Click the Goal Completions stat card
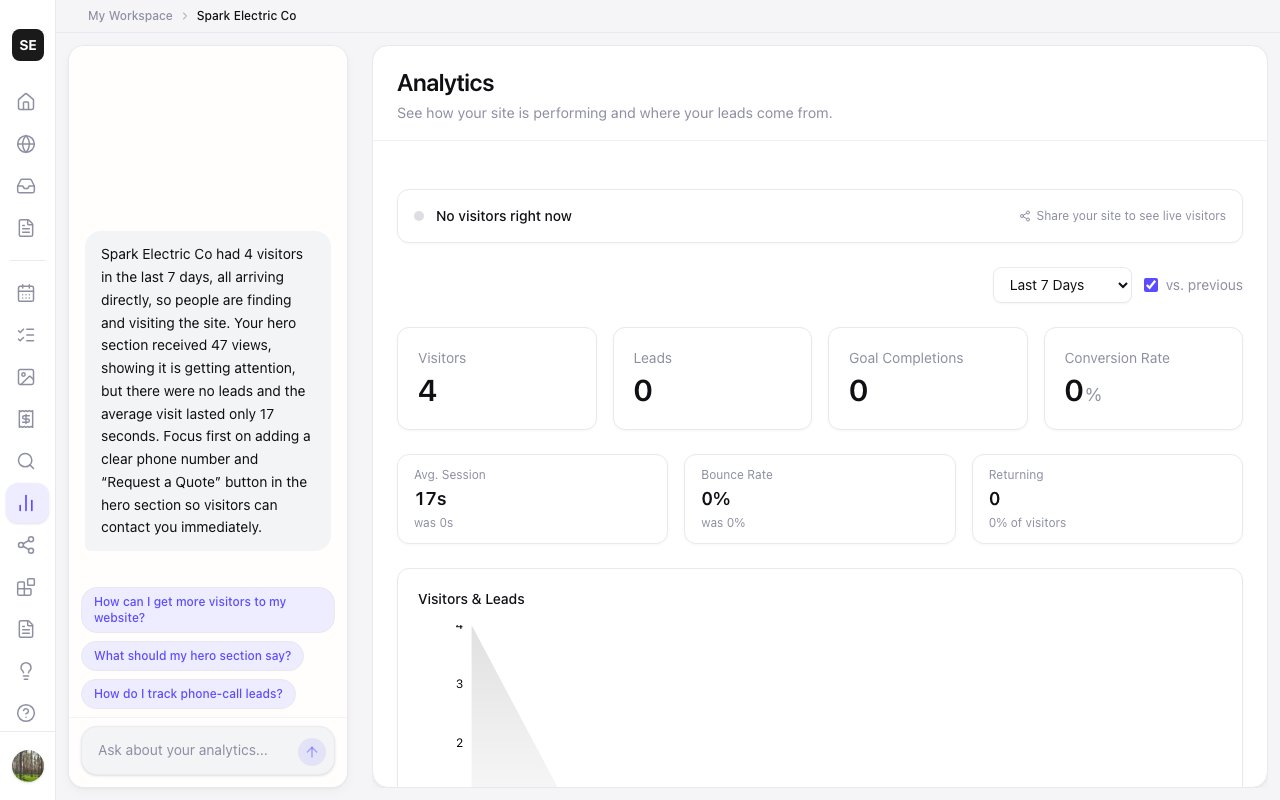 click(928, 378)
